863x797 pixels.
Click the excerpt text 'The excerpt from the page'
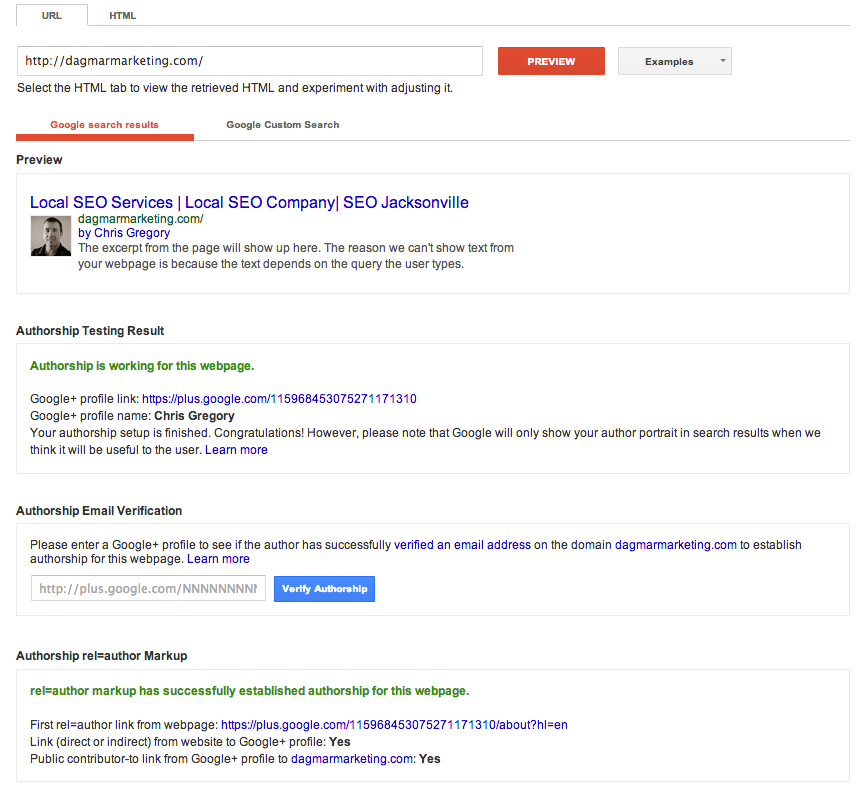296,256
